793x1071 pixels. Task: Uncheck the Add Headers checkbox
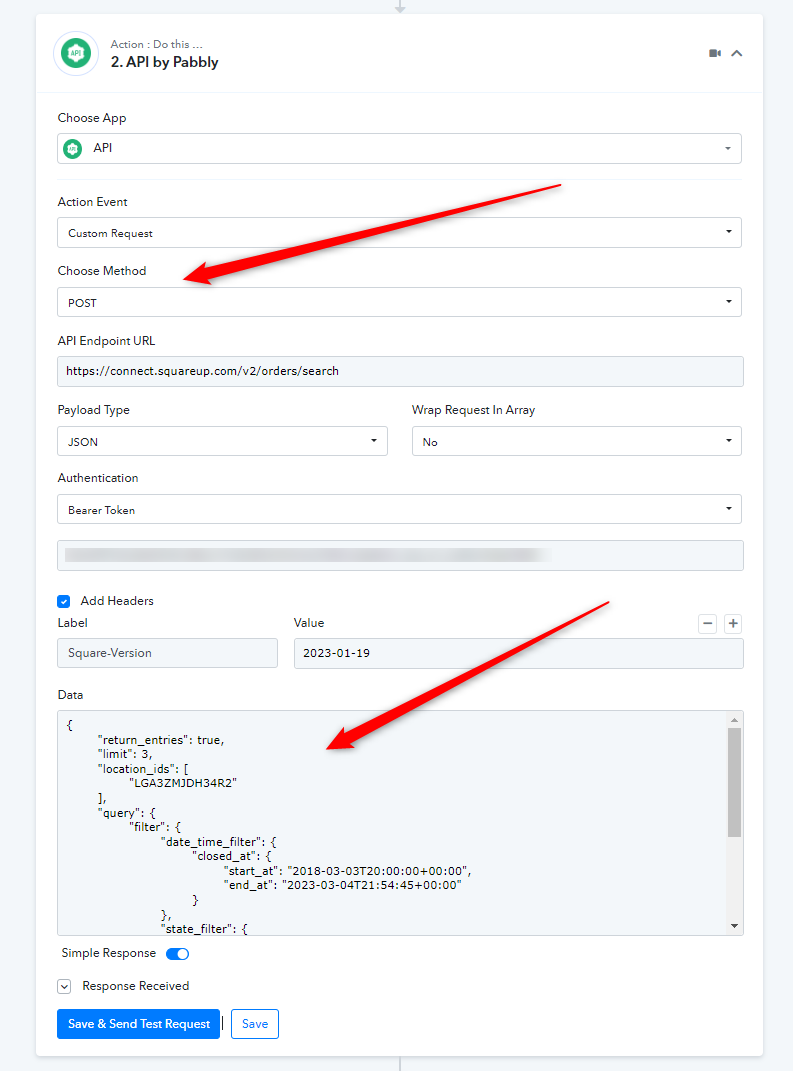tap(64, 601)
